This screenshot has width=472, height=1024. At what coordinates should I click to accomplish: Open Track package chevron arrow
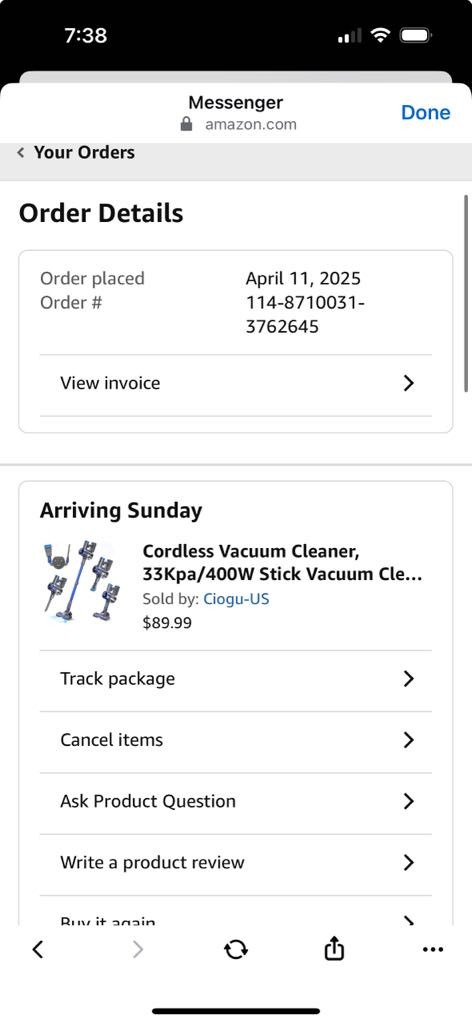[409, 679]
